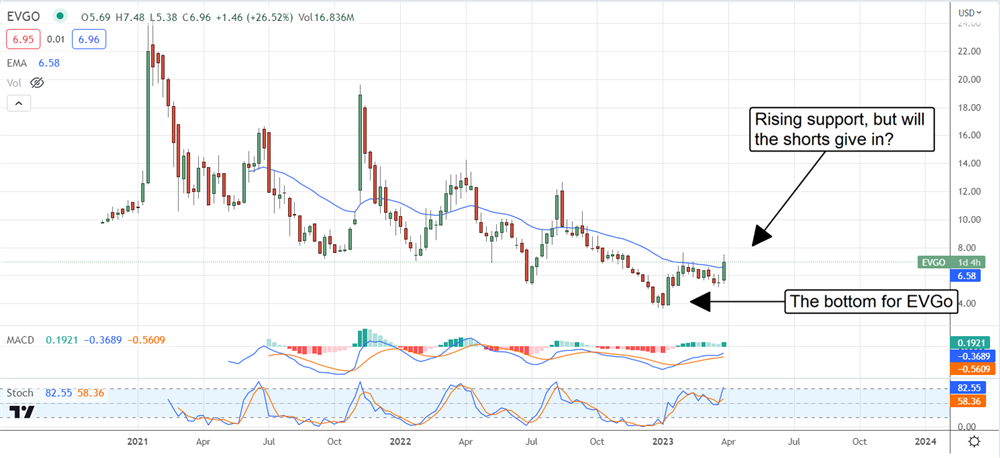Click the 2023 label on time axis
Viewport: 1000px width, 458px height.
tap(663, 441)
